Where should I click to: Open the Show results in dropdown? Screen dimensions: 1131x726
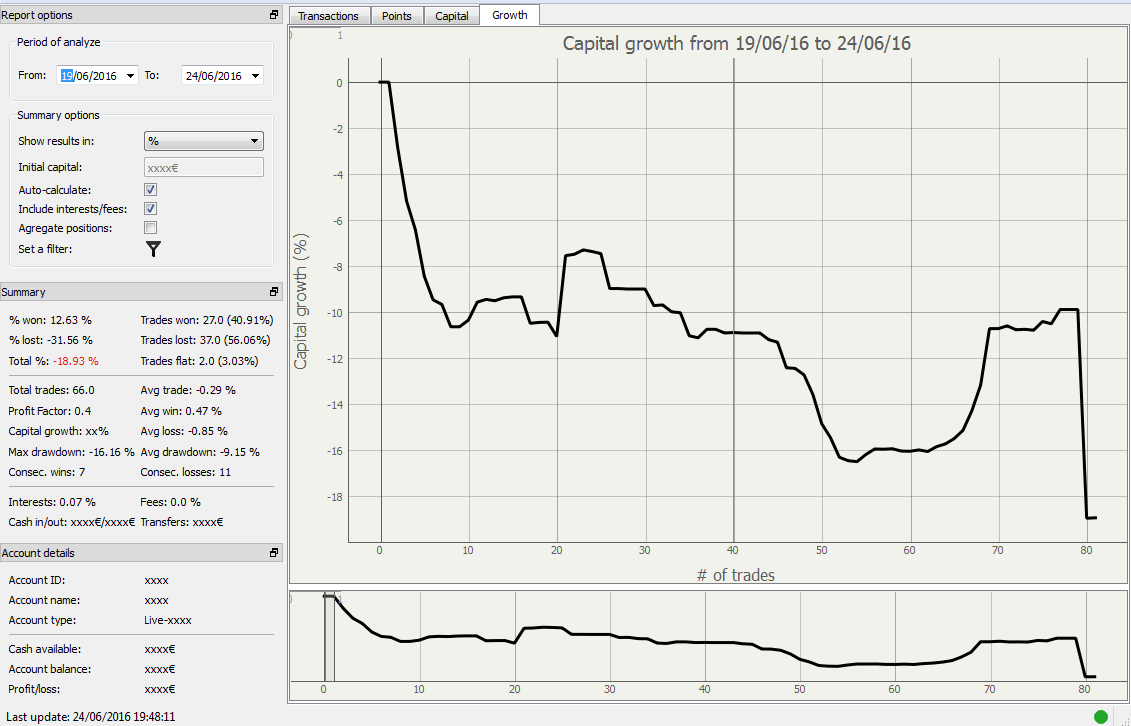(x=204, y=141)
